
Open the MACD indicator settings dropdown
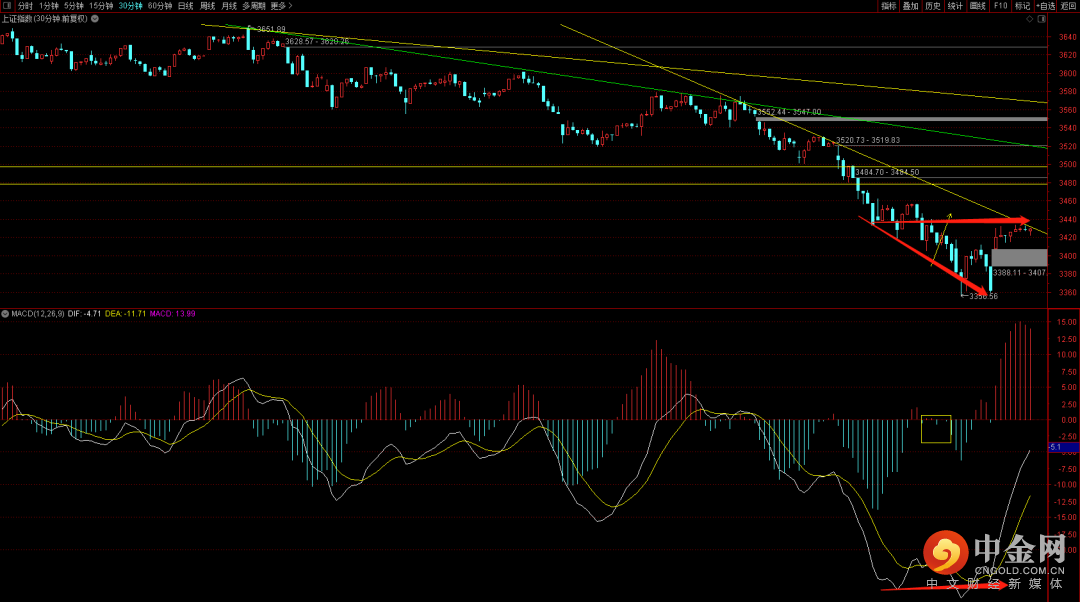pyautogui.click(x=5, y=314)
